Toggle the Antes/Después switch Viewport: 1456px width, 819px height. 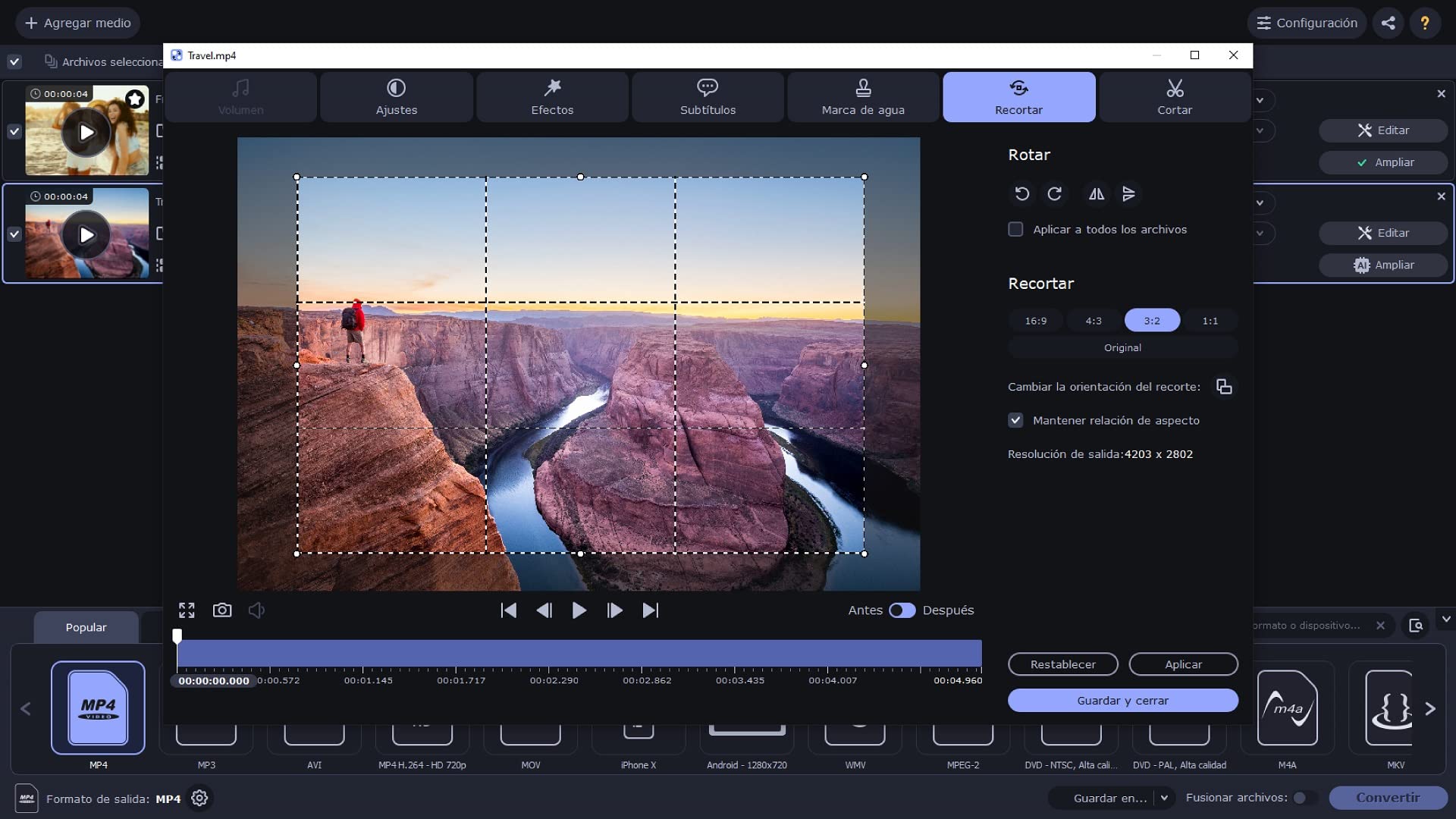point(902,610)
